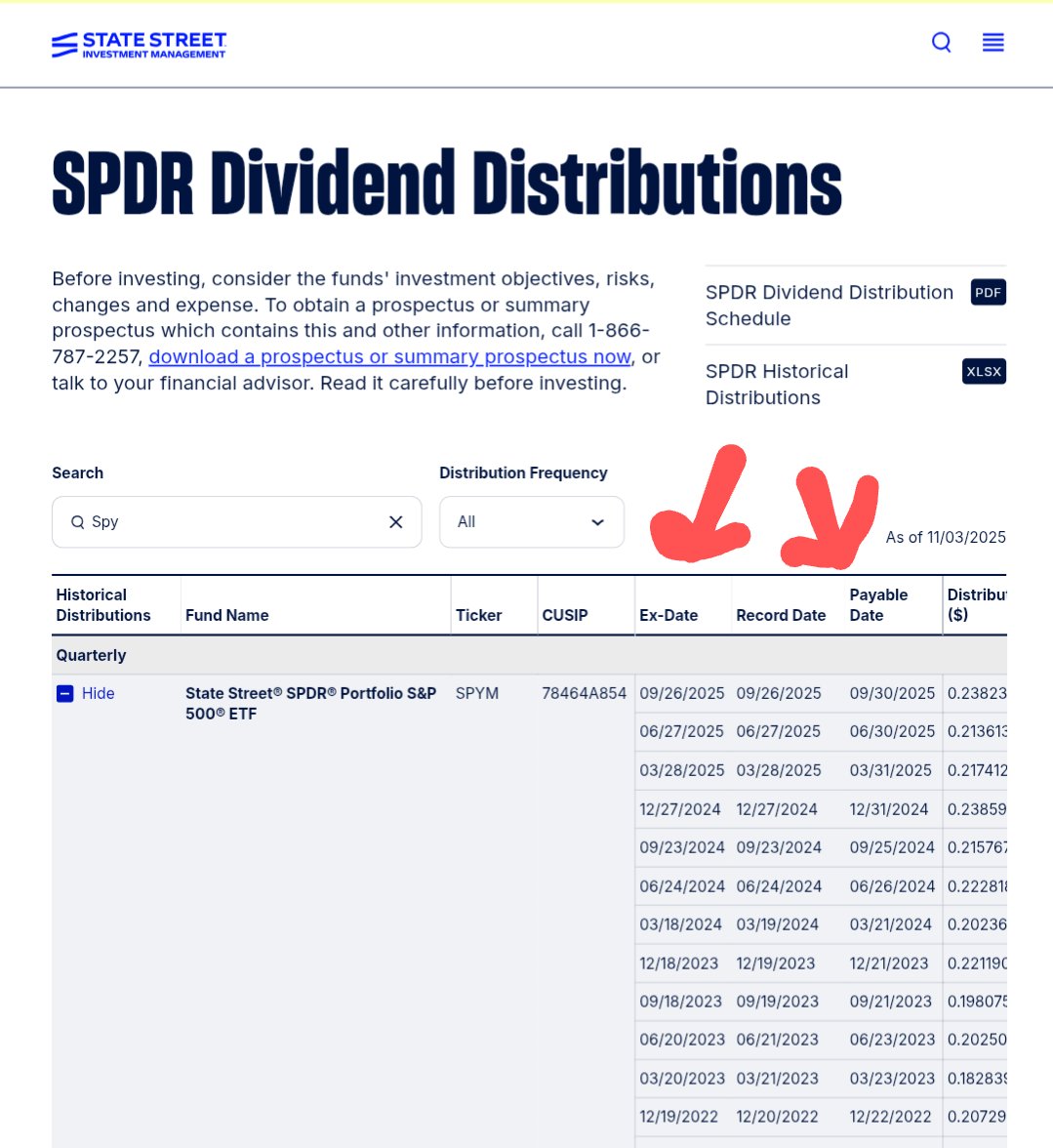This screenshot has height=1148, width=1053.
Task: Select payable date 06/23/2023
Action: click(x=892, y=1040)
